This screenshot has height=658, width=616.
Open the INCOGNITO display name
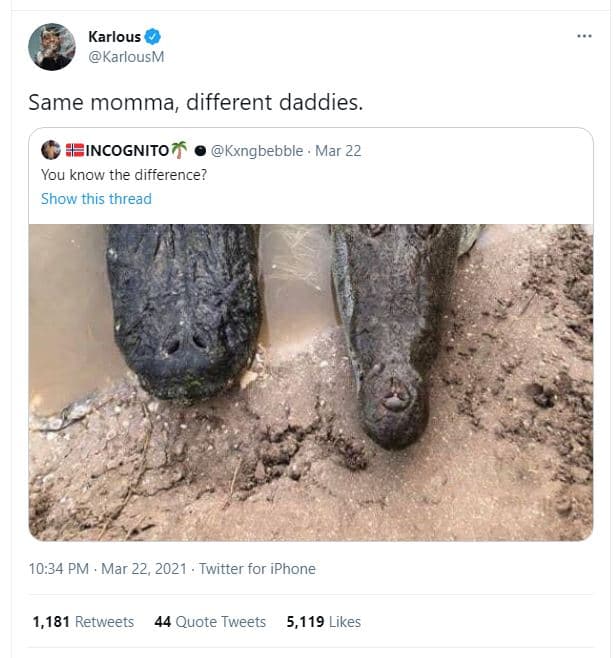pyautogui.click(x=127, y=150)
